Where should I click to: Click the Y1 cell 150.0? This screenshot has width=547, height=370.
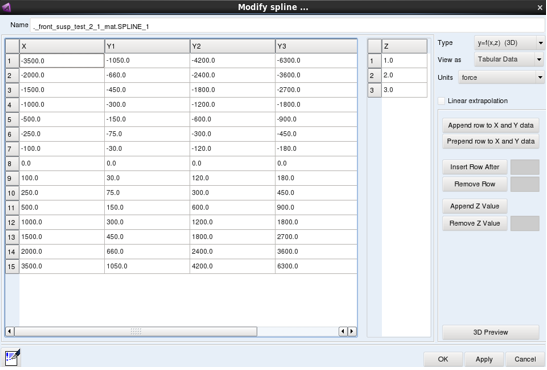click(x=147, y=207)
